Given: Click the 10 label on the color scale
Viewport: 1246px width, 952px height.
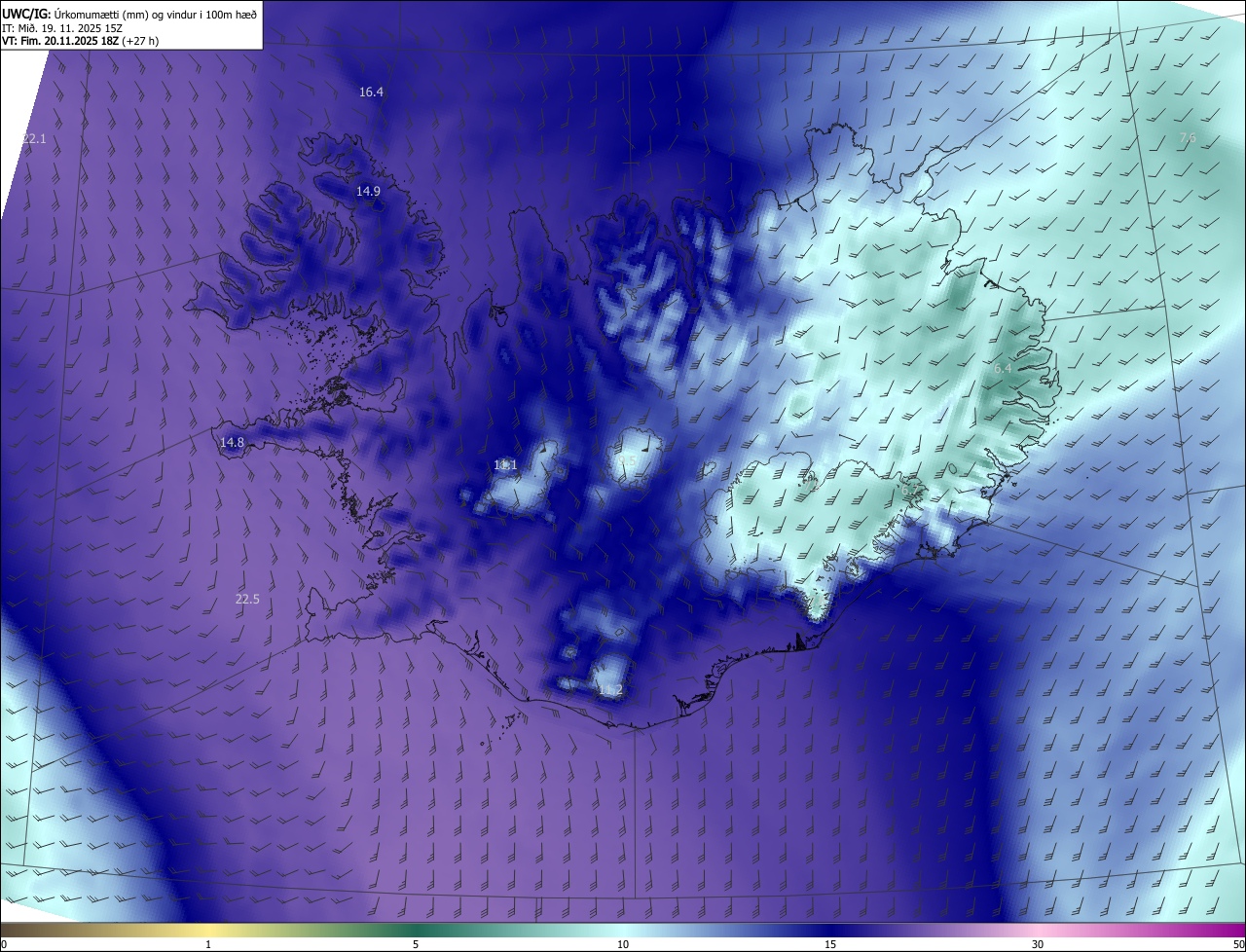Looking at the screenshot, I should 623,944.
